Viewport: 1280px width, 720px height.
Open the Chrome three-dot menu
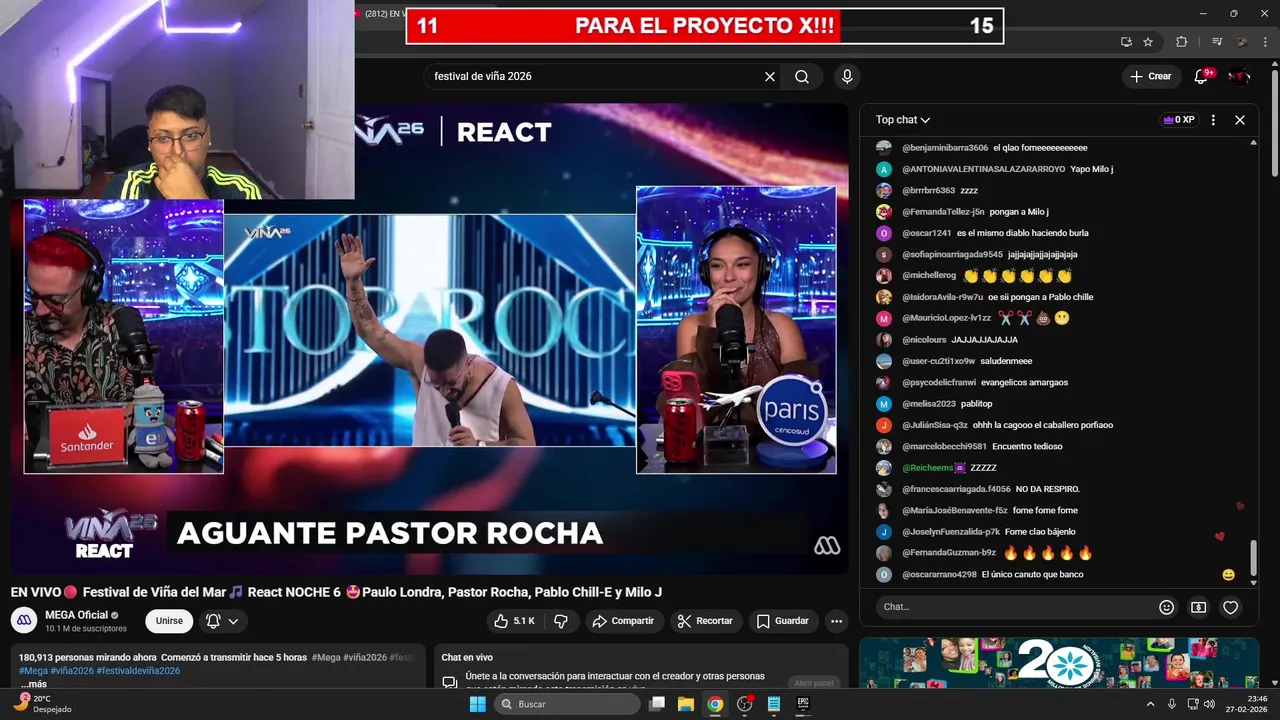point(1265,42)
